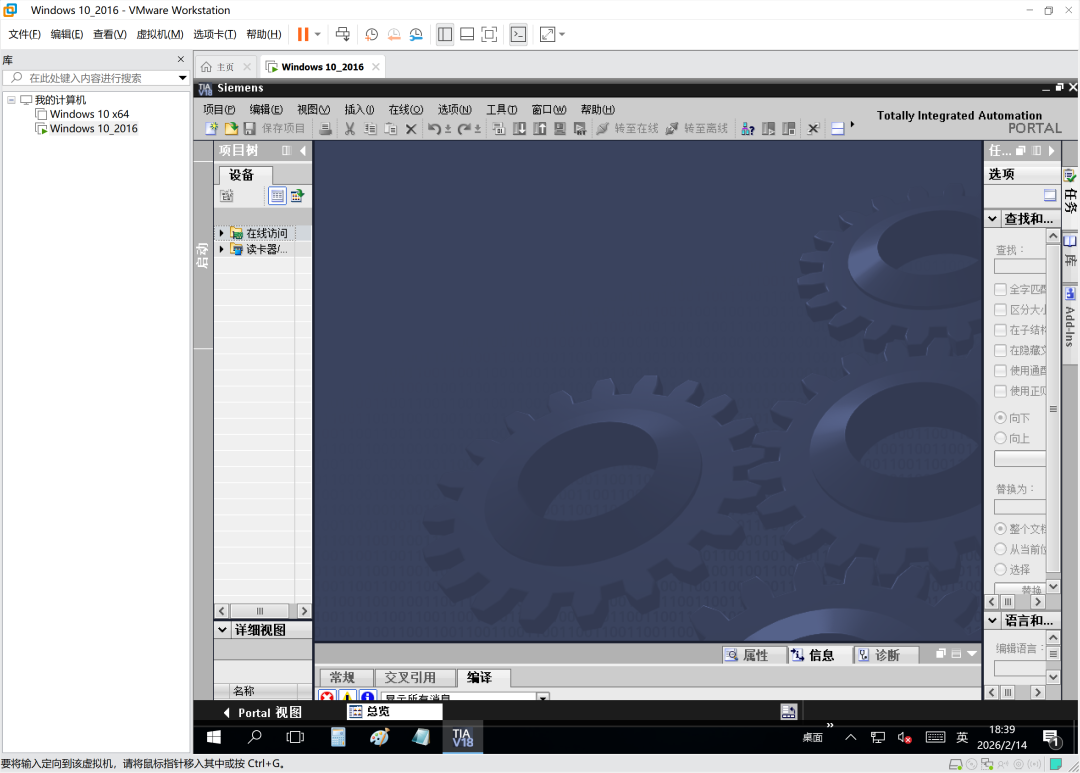Open VMware 虚拟机(M) menu
The width and height of the screenshot is (1080, 773).
tap(160, 34)
